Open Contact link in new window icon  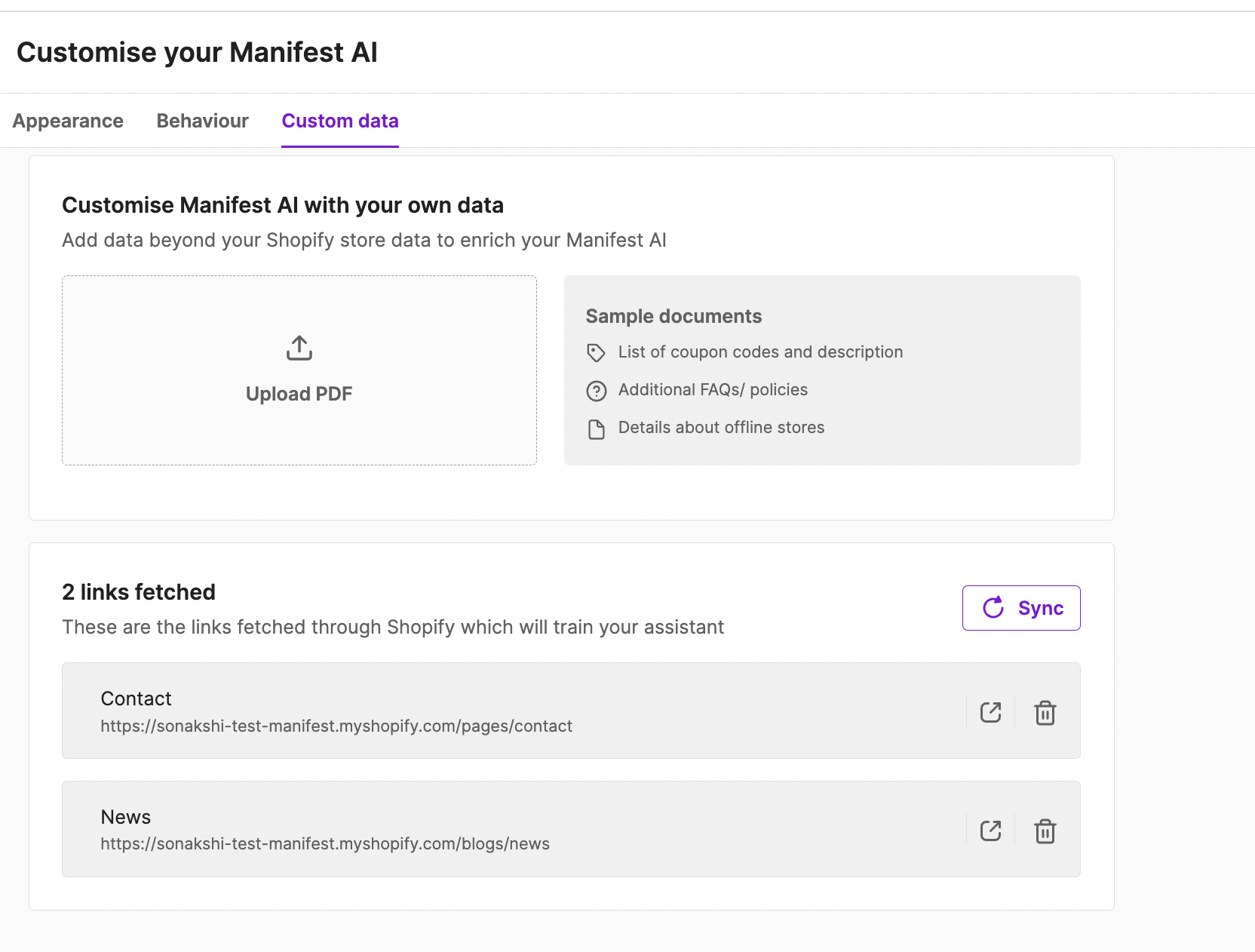(990, 712)
